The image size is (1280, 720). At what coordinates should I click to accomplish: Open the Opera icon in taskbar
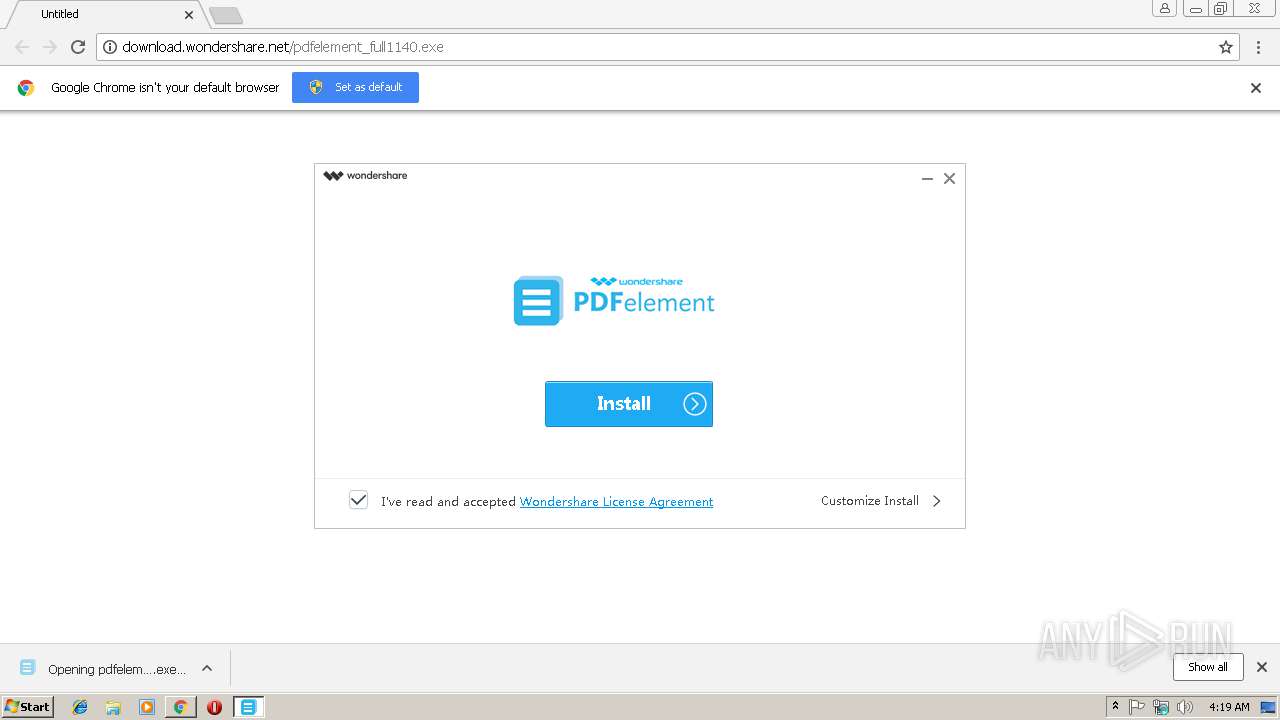pyautogui.click(x=214, y=707)
